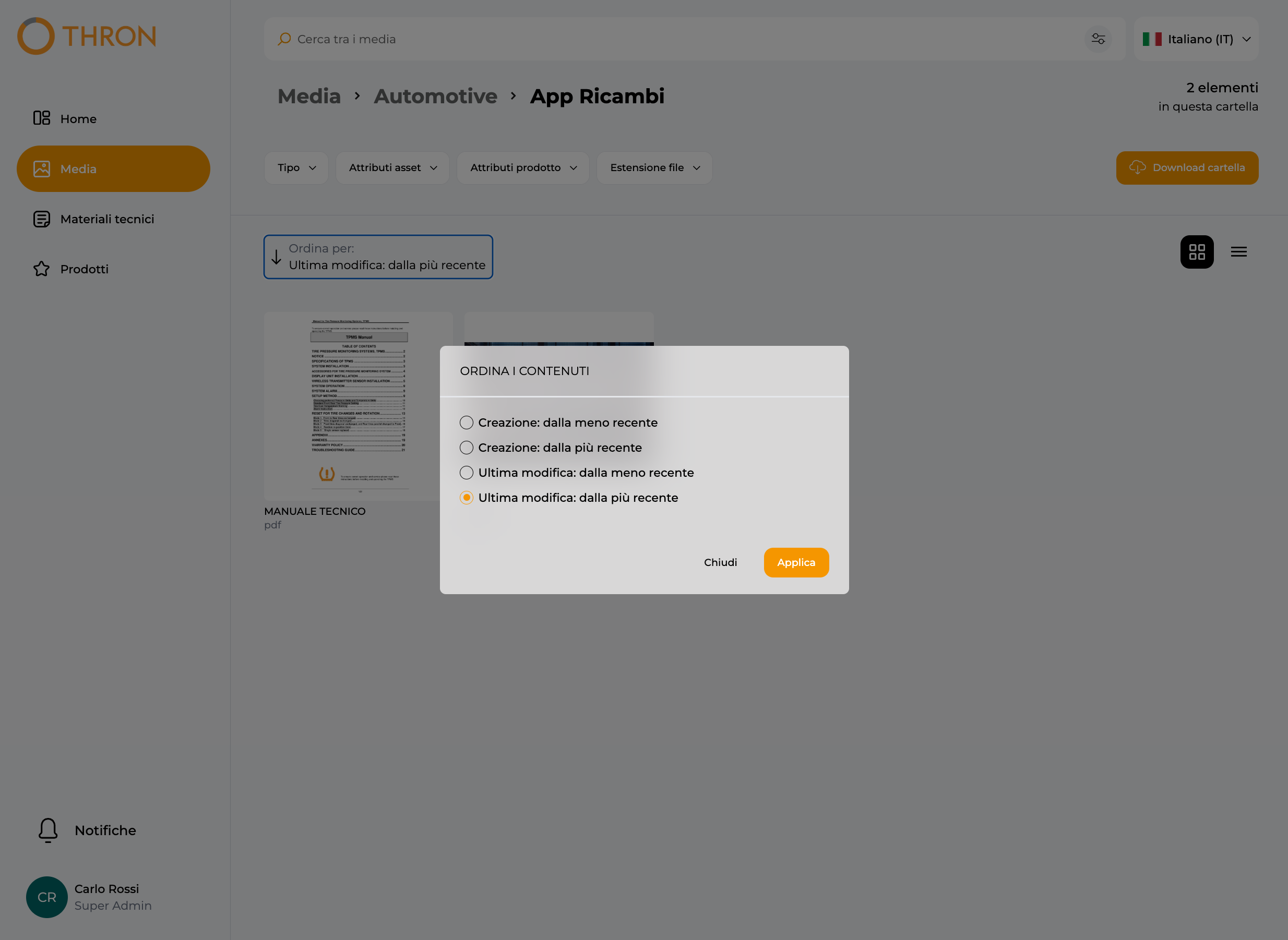Click the second media thumbnail behind dialog
1288x940 pixels.
559,329
